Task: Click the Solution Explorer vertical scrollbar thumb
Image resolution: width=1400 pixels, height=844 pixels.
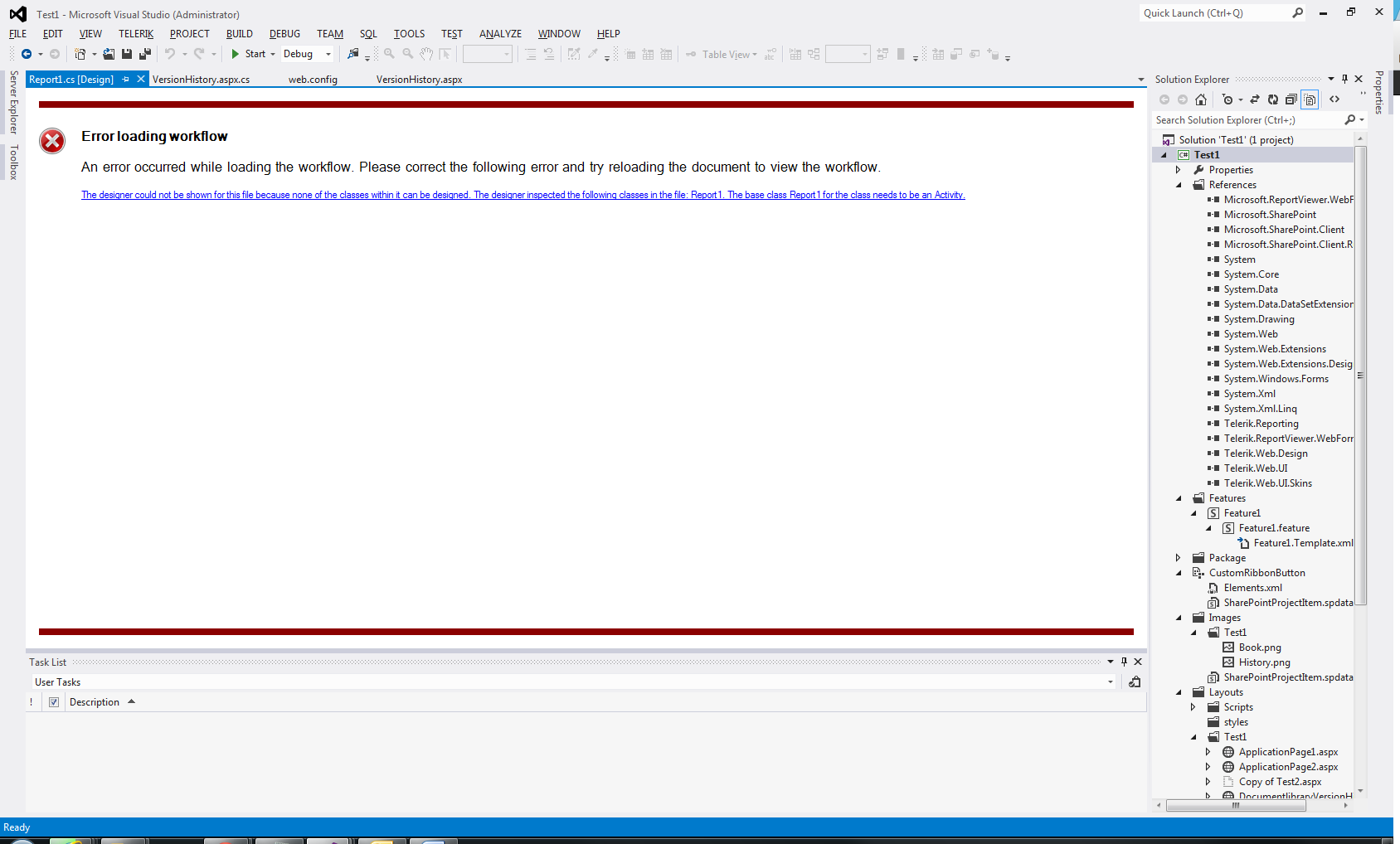Action: pos(1360,376)
